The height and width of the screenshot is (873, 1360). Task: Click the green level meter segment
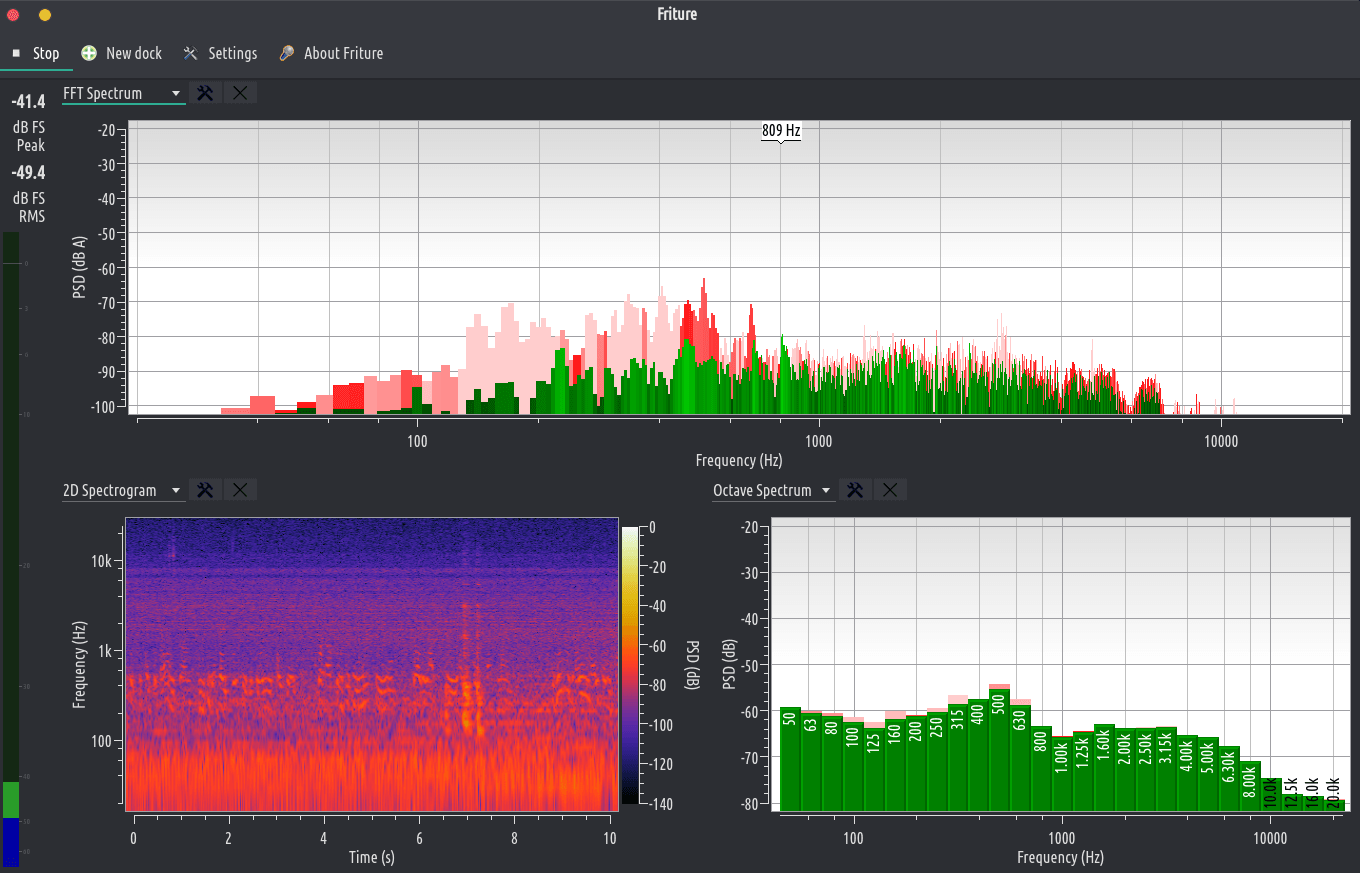(11, 800)
